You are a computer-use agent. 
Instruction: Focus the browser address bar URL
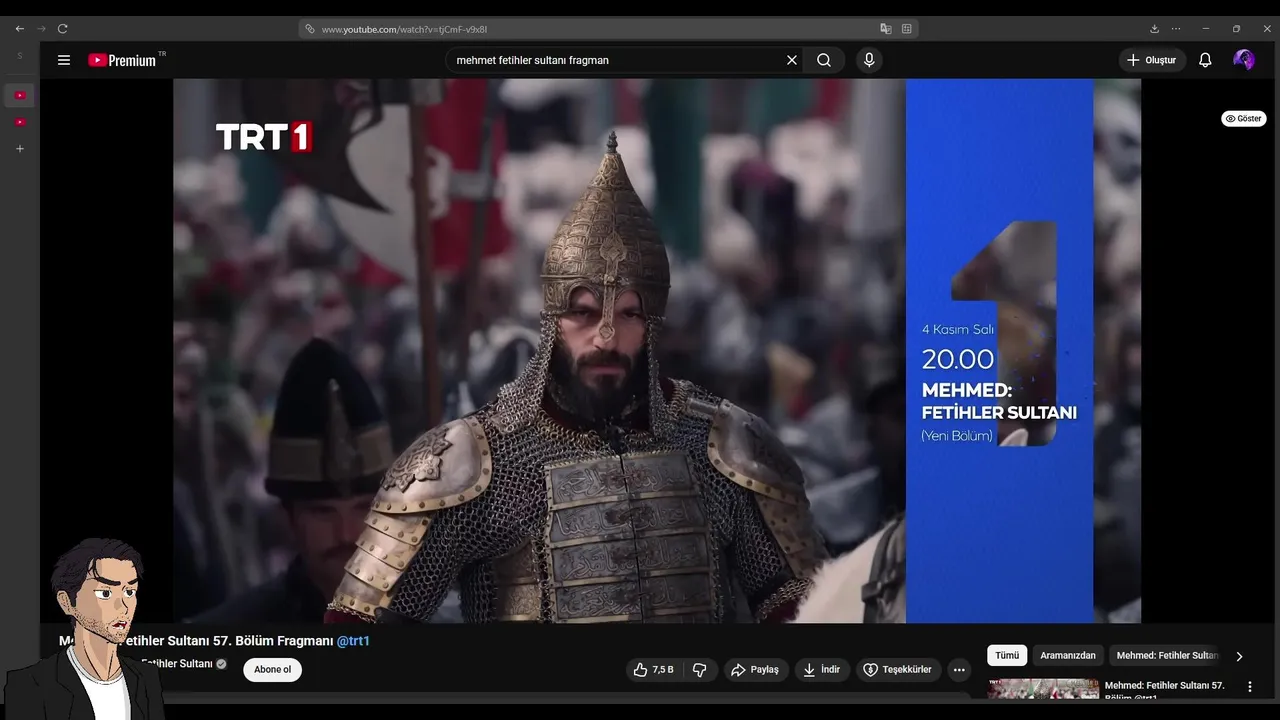(x=404, y=29)
